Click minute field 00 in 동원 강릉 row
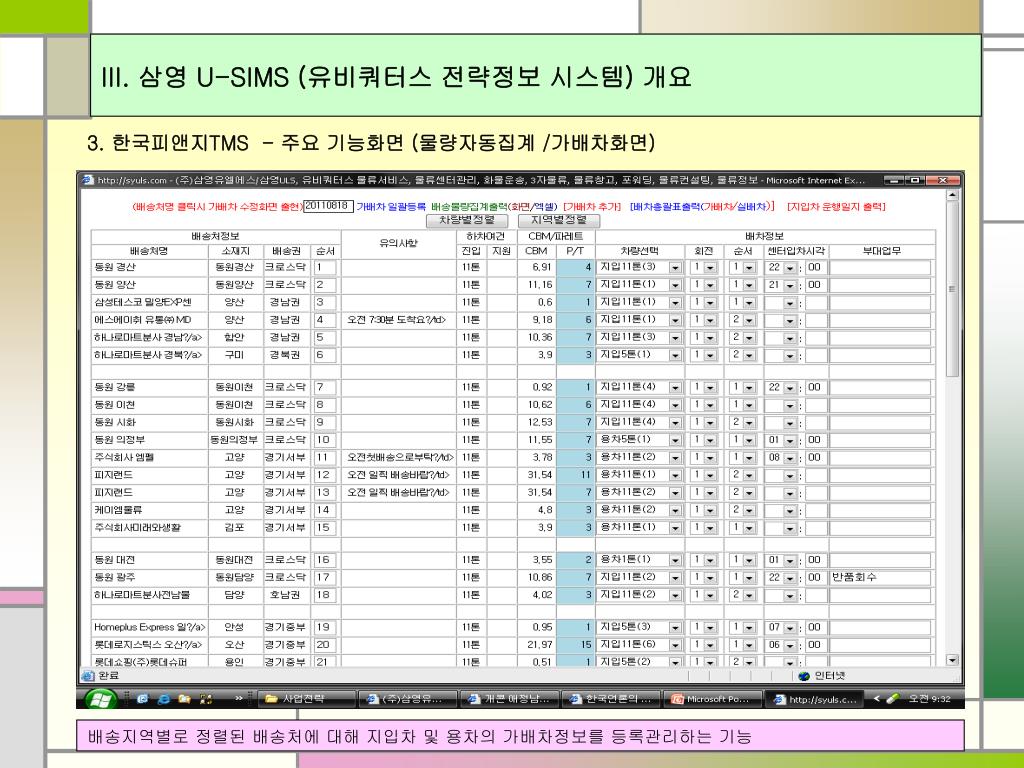The image size is (1024, 768). tap(816, 387)
